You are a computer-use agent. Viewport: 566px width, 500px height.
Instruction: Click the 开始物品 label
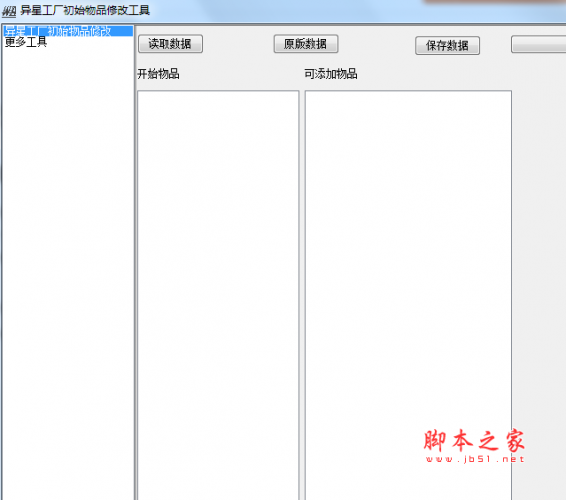click(158, 74)
